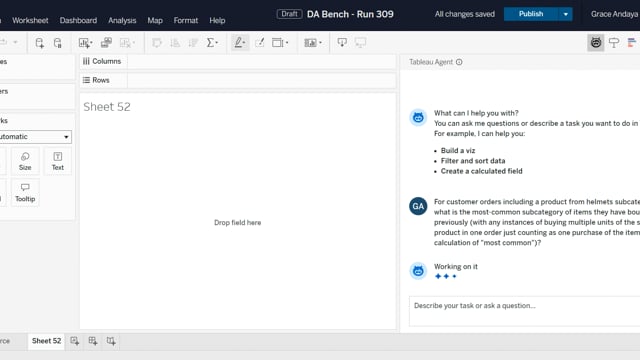Click the highlight pen icon

coord(240,42)
